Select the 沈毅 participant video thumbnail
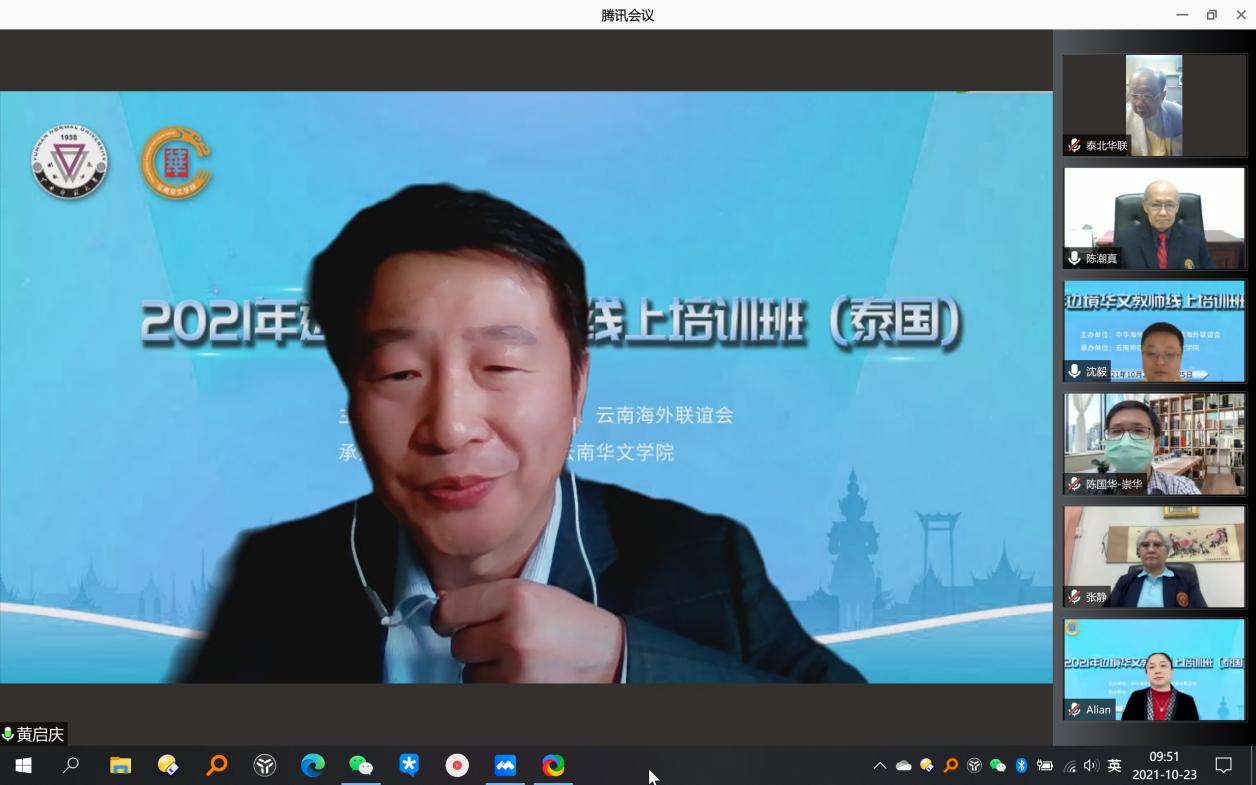 click(x=1154, y=331)
